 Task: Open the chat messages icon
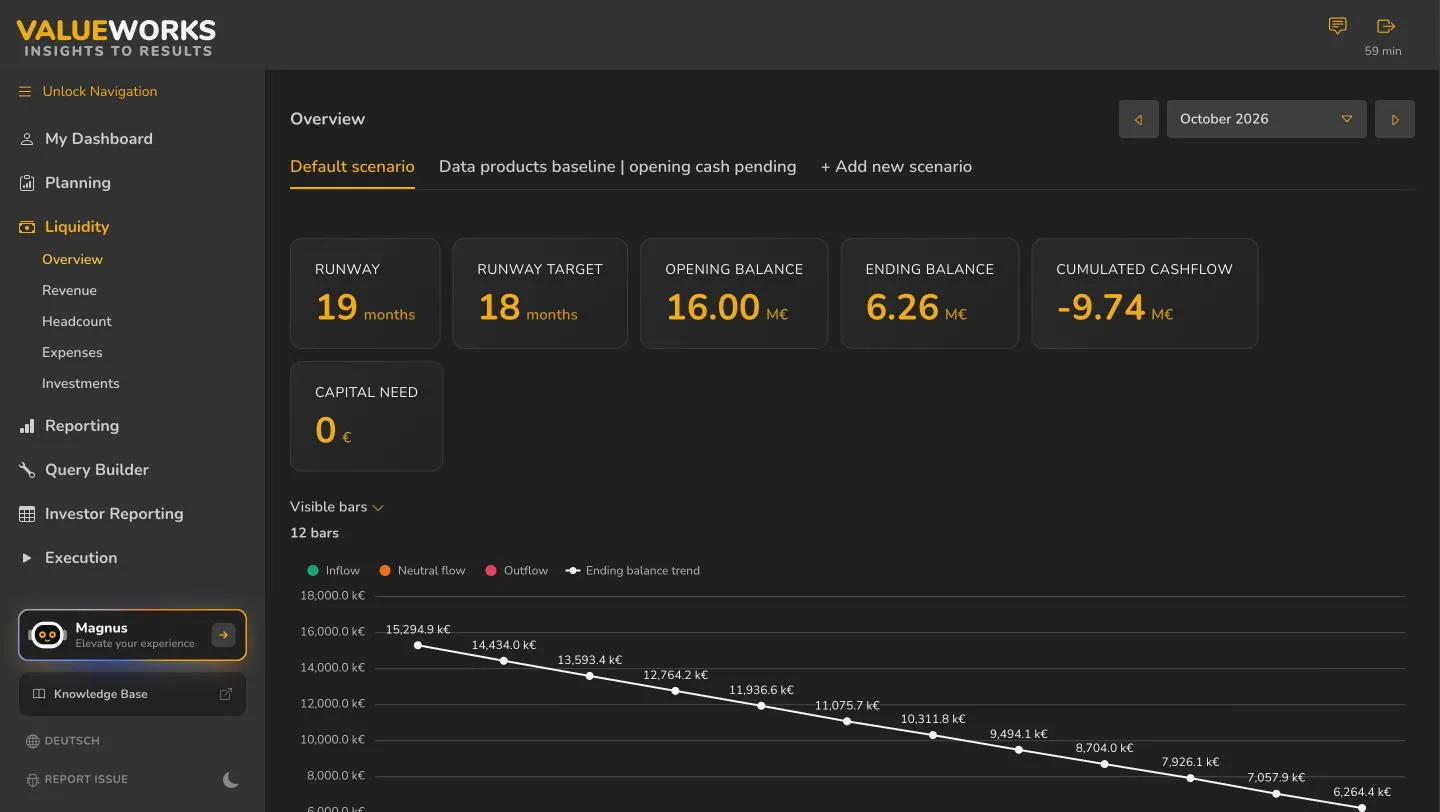(x=1337, y=26)
